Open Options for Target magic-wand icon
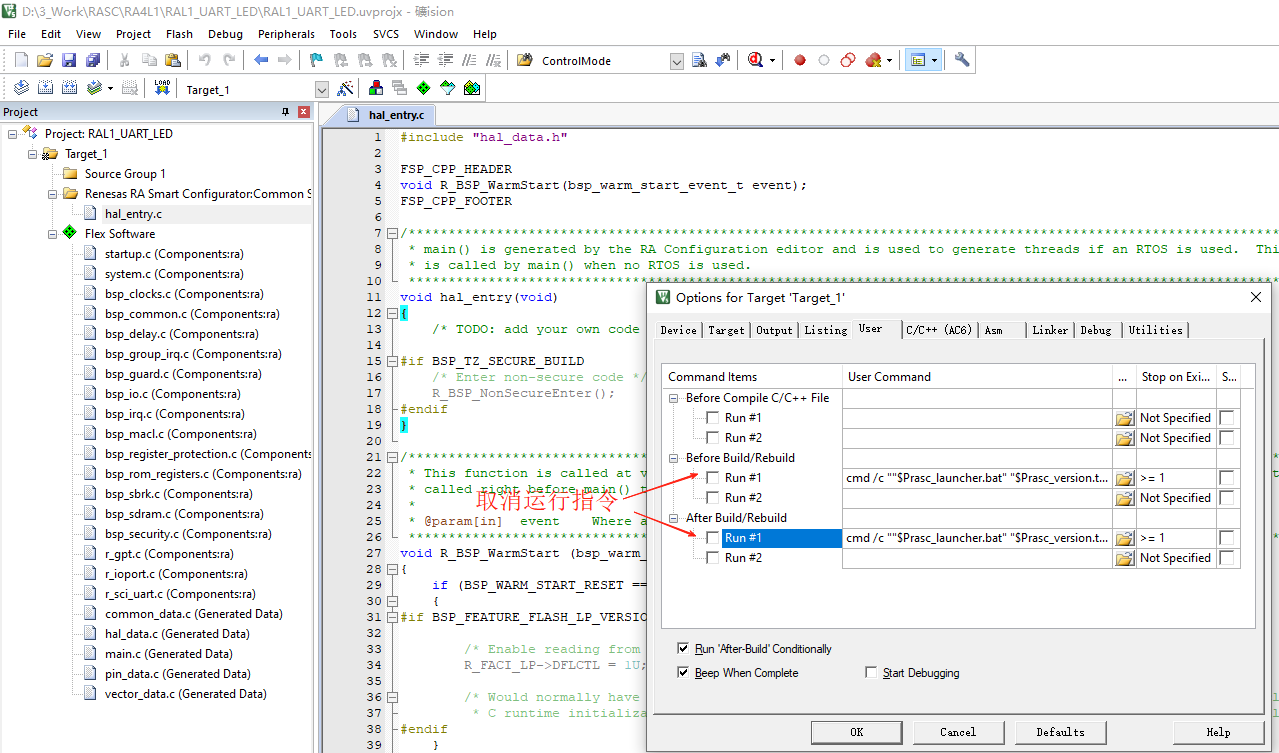The height and width of the screenshot is (753, 1279). [x=345, y=88]
